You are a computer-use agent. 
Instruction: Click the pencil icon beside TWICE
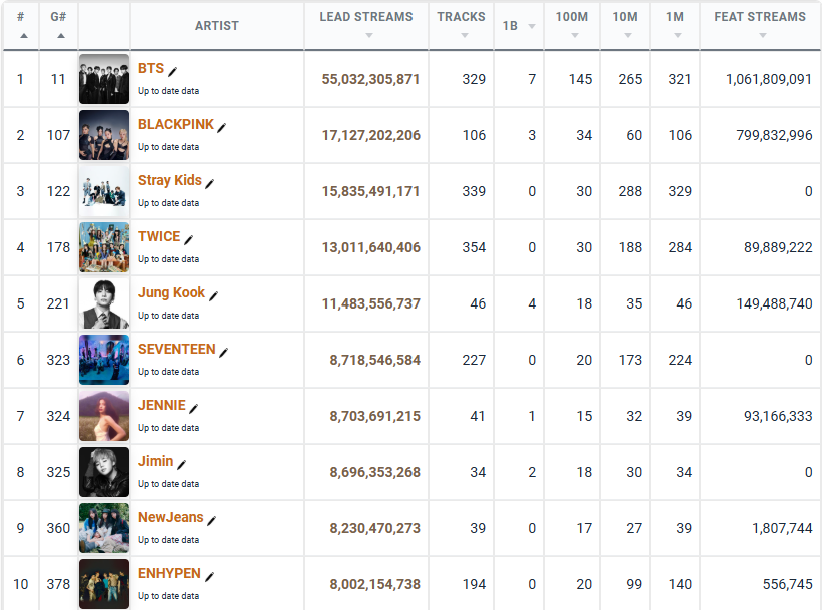(x=189, y=239)
